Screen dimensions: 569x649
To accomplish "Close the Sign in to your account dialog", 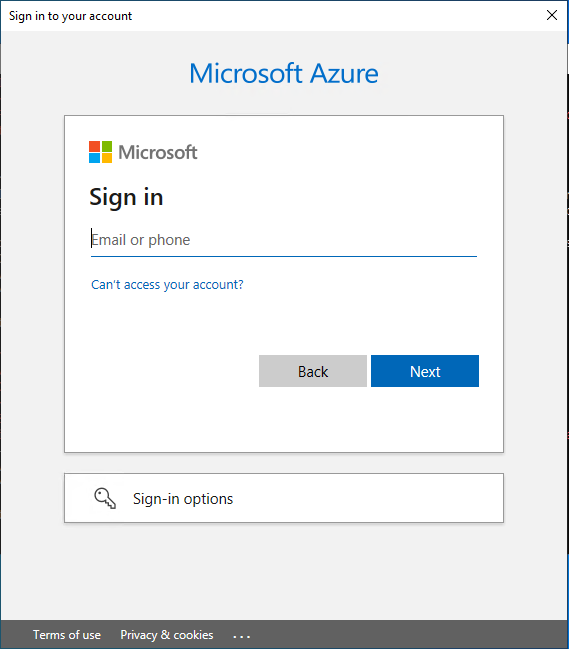I will [552, 15].
